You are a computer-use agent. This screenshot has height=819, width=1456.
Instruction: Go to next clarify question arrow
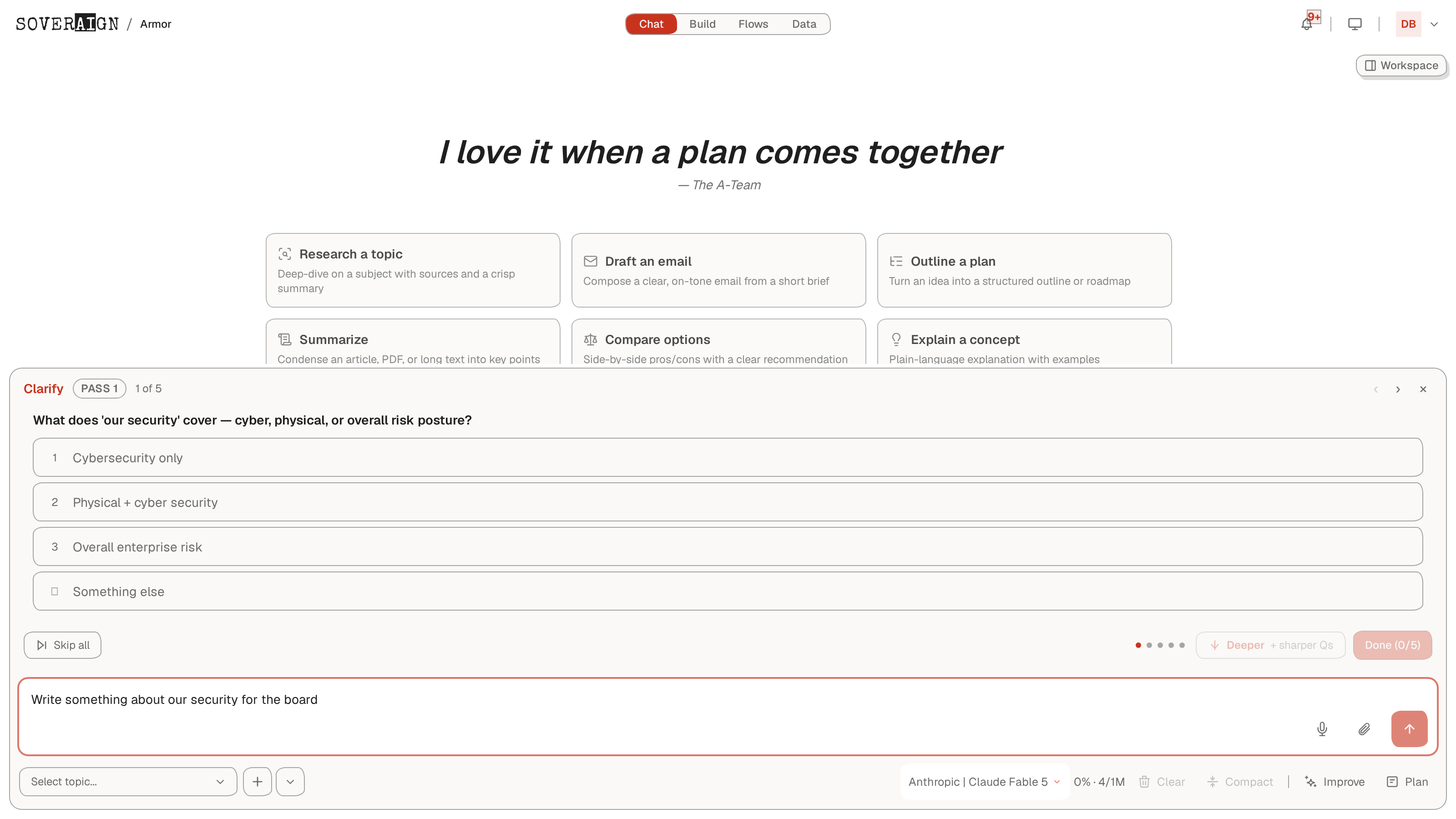tap(1398, 389)
